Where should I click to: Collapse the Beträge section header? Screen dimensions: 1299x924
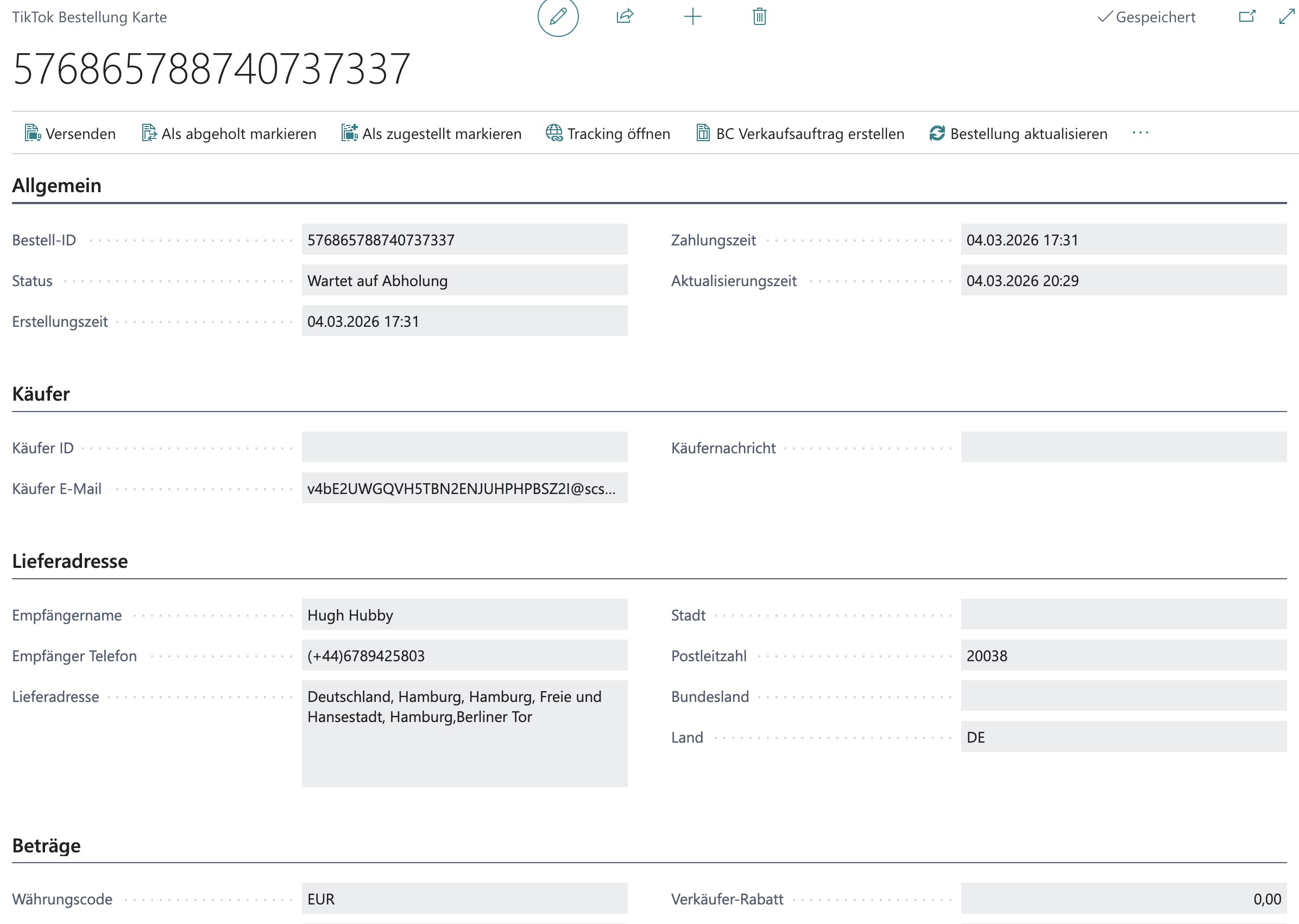[47, 845]
